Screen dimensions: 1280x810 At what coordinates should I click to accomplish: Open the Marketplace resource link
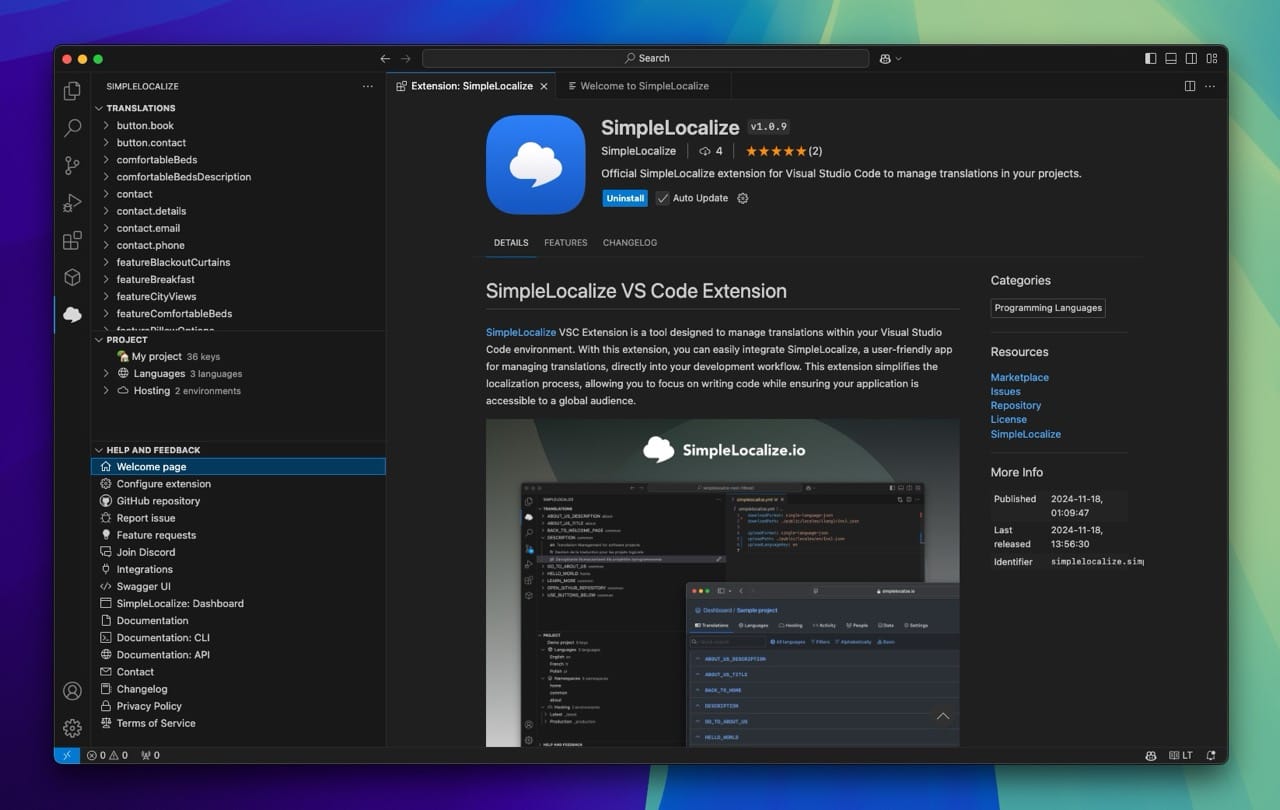click(x=1019, y=378)
